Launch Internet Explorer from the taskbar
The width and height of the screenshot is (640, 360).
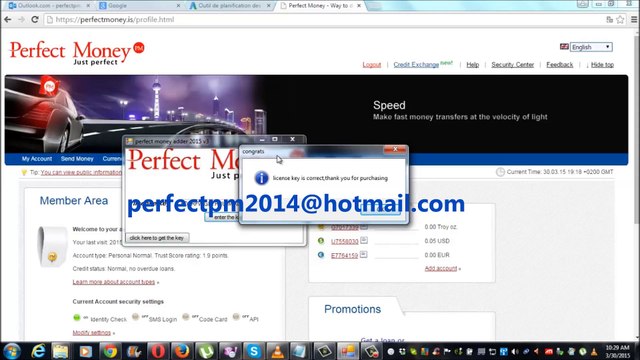(x=38, y=351)
